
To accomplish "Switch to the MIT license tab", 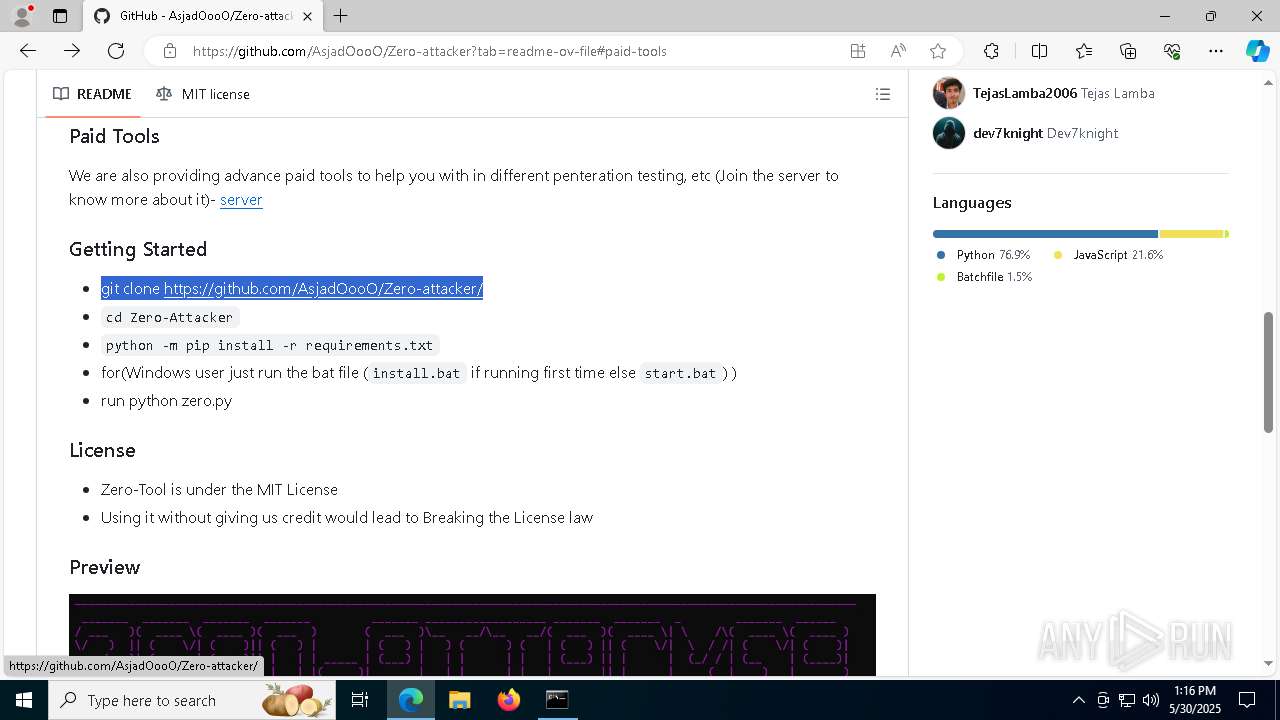I will pos(203,94).
